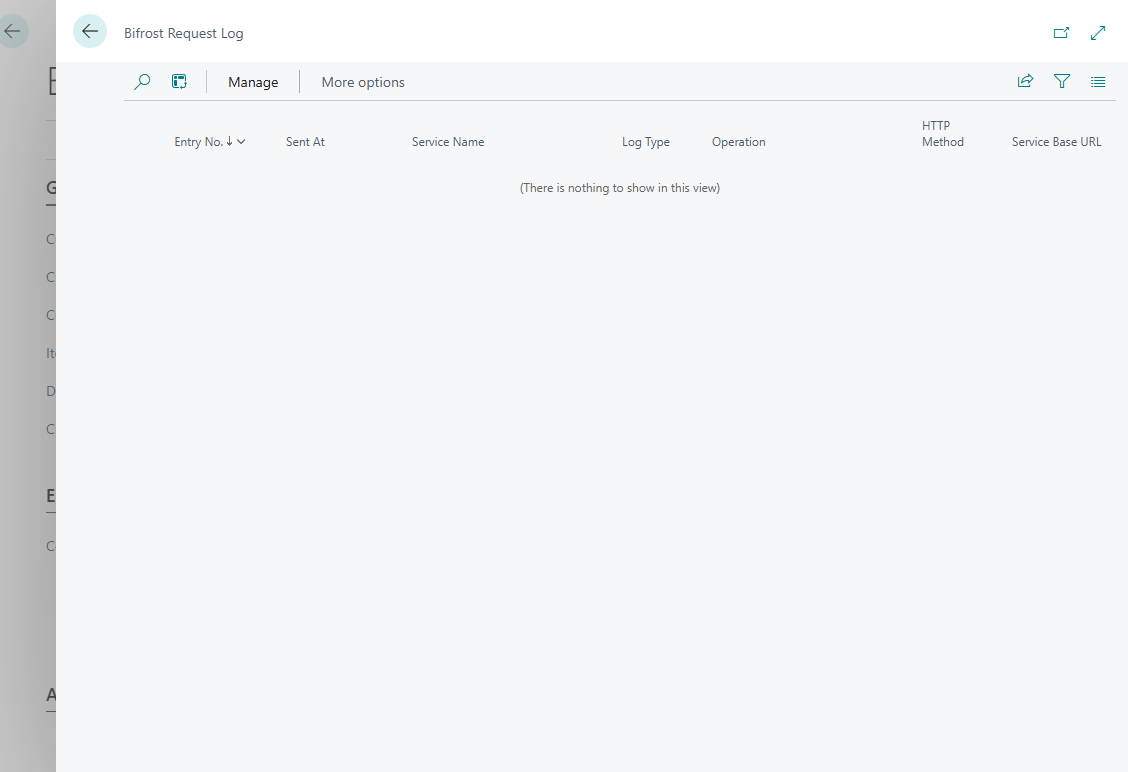Open the page in a new window
The height and width of the screenshot is (772, 1128).
point(1061,33)
